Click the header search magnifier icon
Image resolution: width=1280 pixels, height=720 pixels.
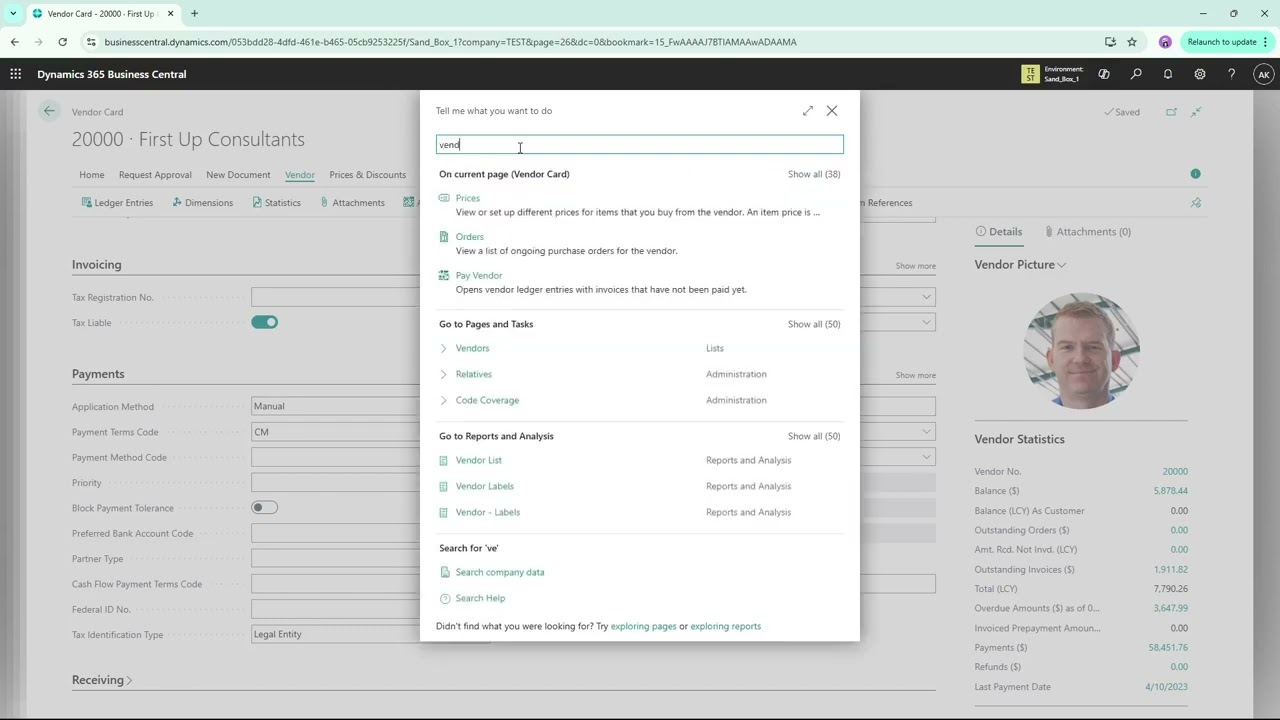pos(1136,74)
